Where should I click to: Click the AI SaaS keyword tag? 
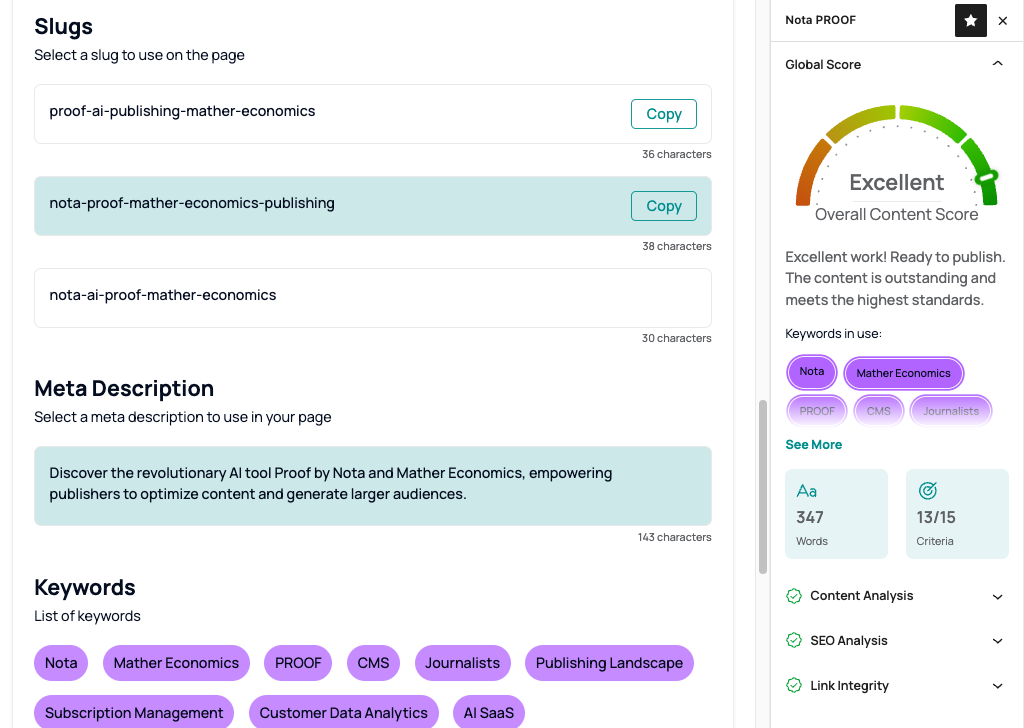click(488, 713)
